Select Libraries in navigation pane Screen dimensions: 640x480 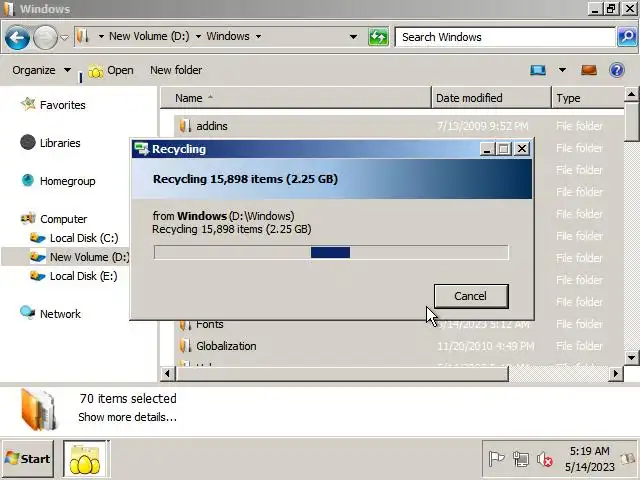[60, 143]
